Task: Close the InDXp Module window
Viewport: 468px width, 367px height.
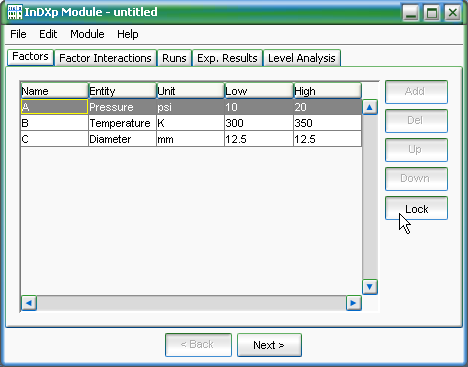Action: click(453, 13)
